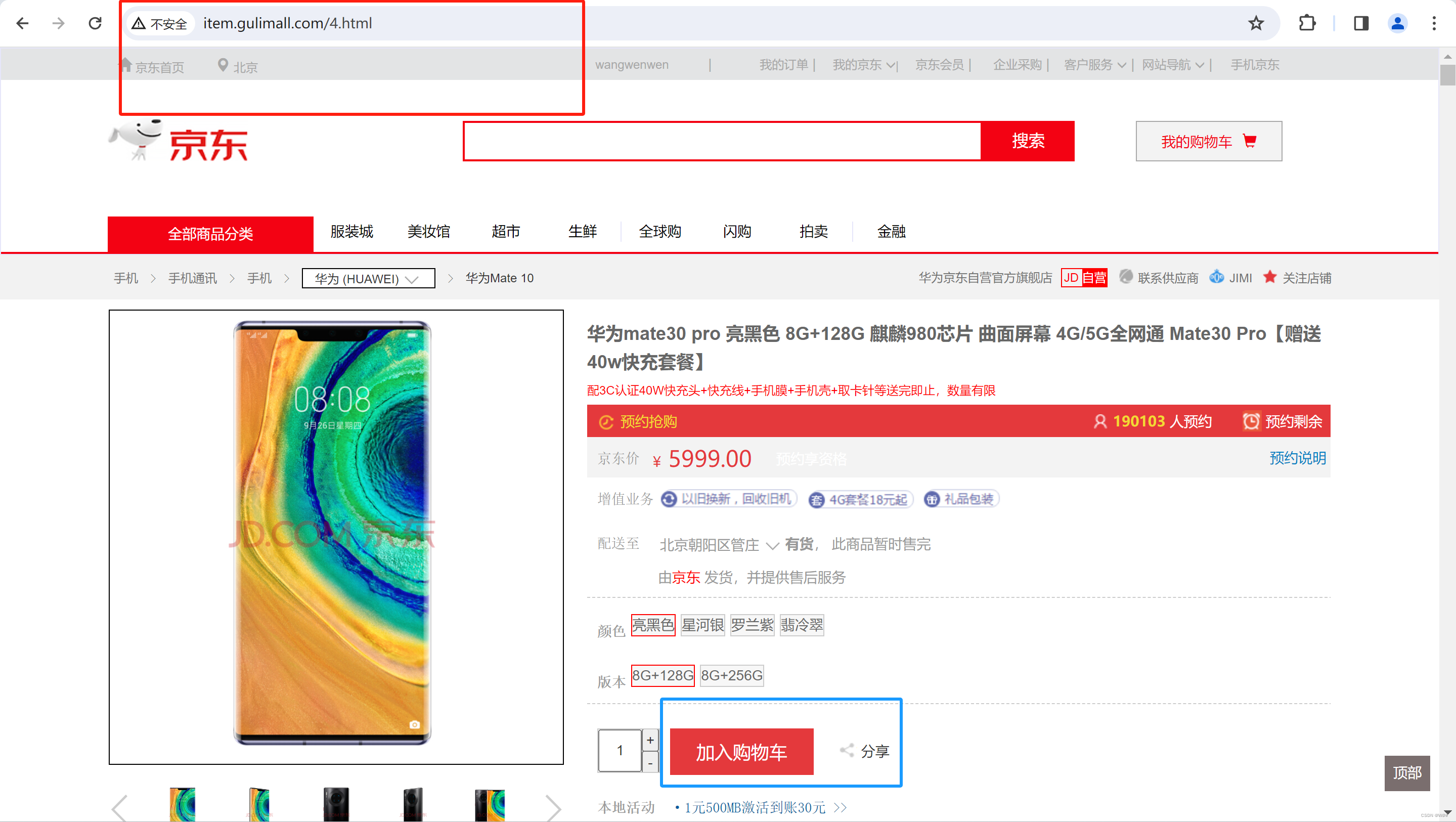1456x822 pixels.
Task: Click the browser forward arrow
Action: [x=58, y=23]
